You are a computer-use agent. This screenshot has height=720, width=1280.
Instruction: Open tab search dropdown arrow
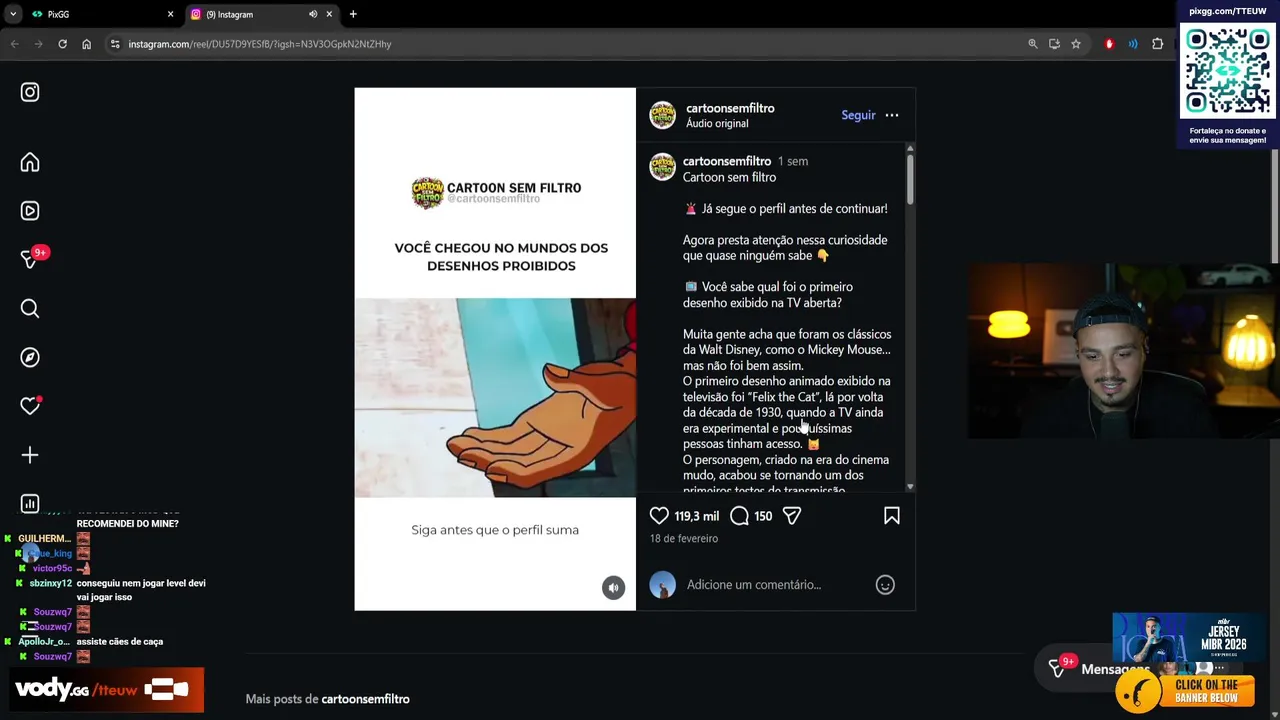(x=12, y=14)
